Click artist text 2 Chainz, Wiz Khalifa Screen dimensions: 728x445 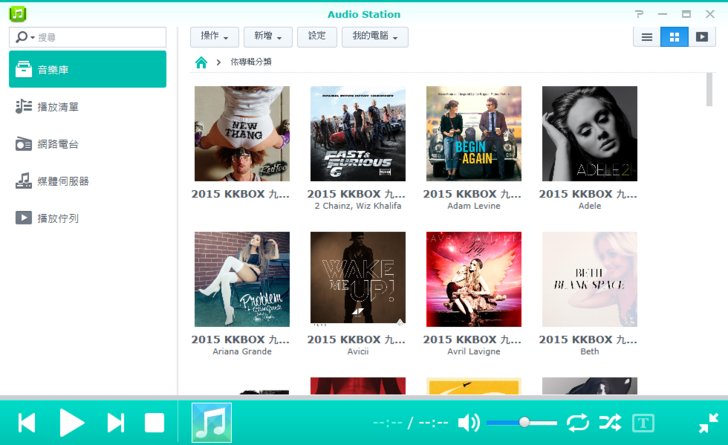[358, 206]
